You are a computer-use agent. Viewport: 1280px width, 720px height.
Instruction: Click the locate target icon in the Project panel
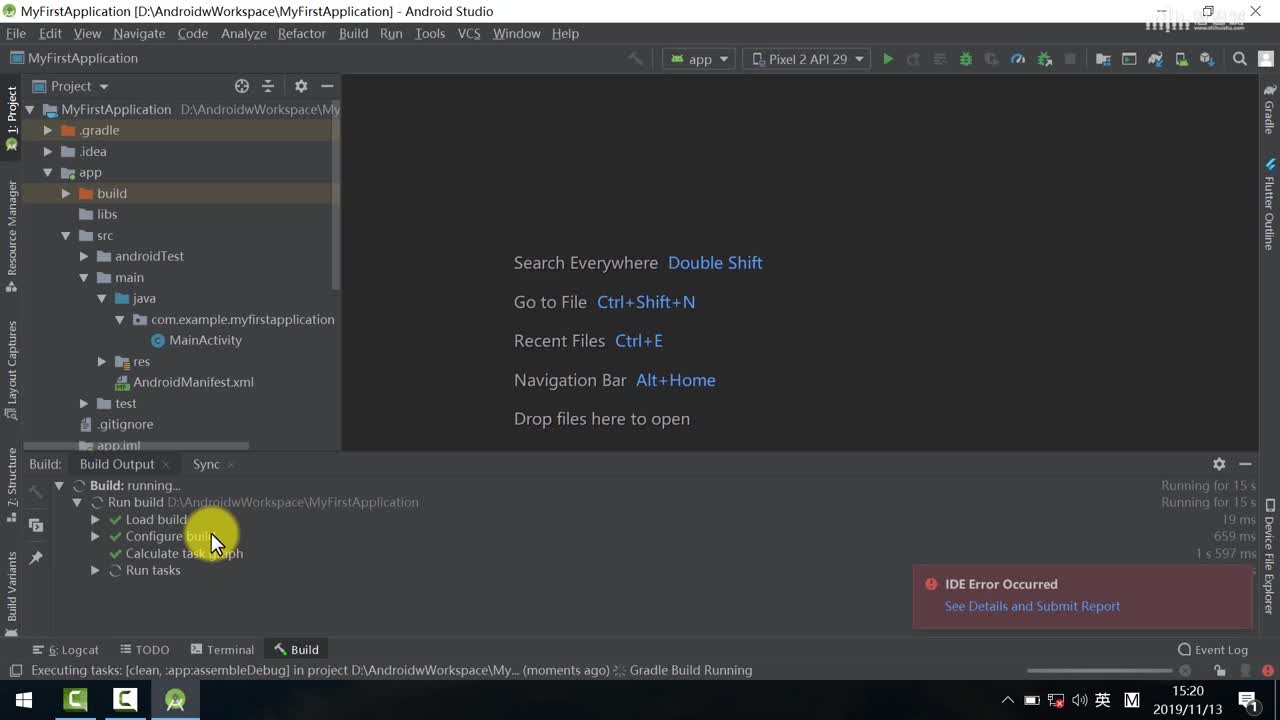242,86
